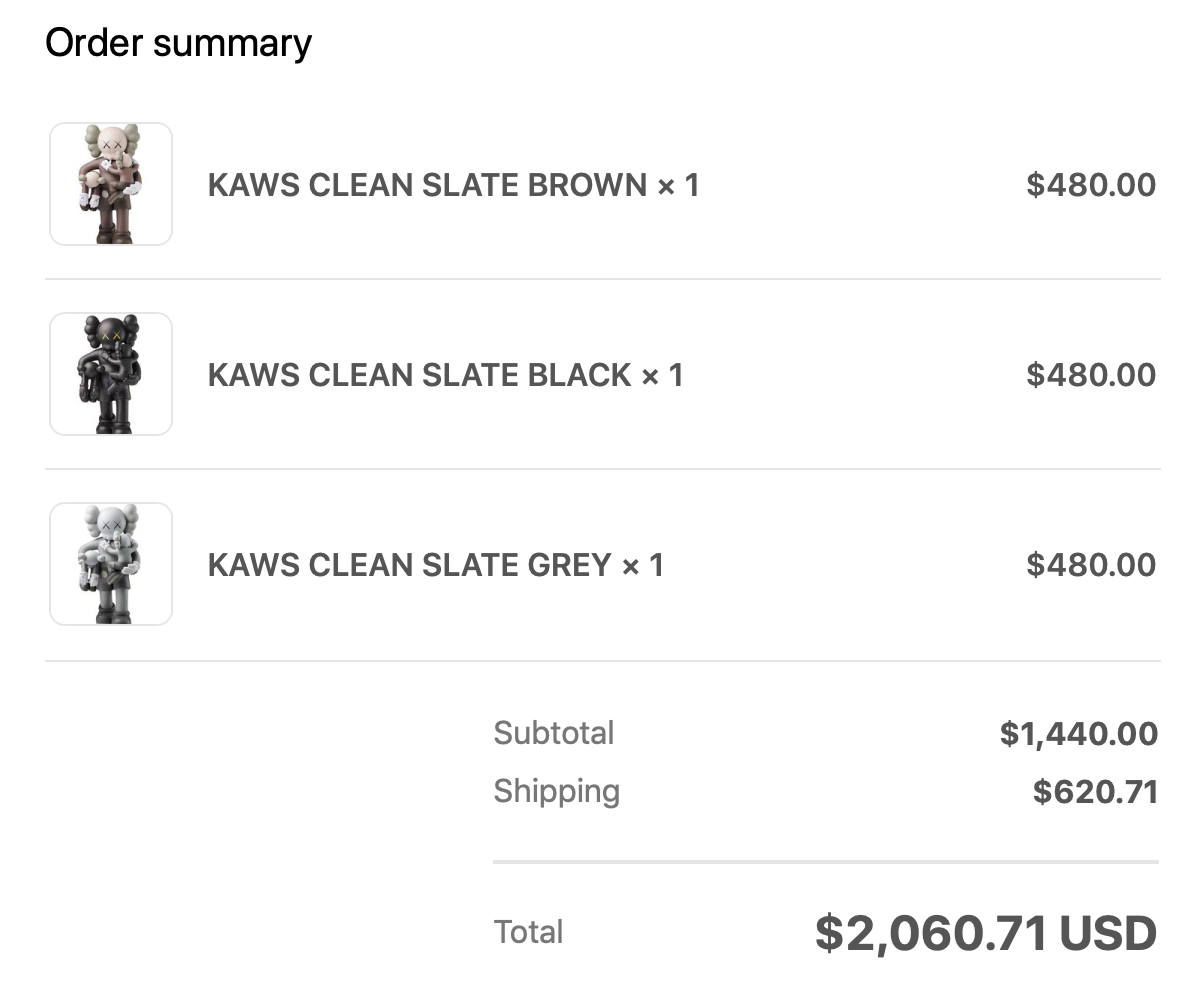The height and width of the screenshot is (1000, 1194).
Task: Click the brown item's $480.00 price
Action: tap(1090, 185)
